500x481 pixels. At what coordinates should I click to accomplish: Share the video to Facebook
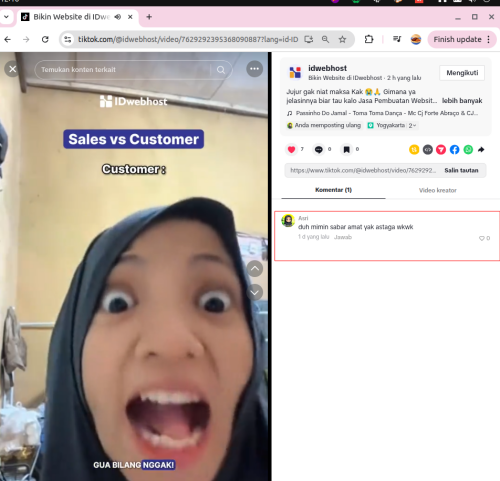pyautogui.click(x=454, y=150)
